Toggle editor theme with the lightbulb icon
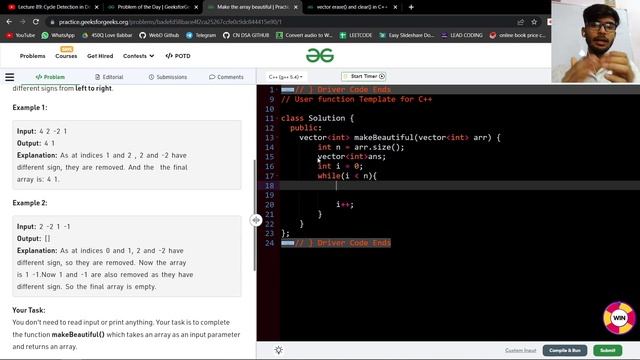This screenshot has width=640, height=360. [x=279, y=350]
